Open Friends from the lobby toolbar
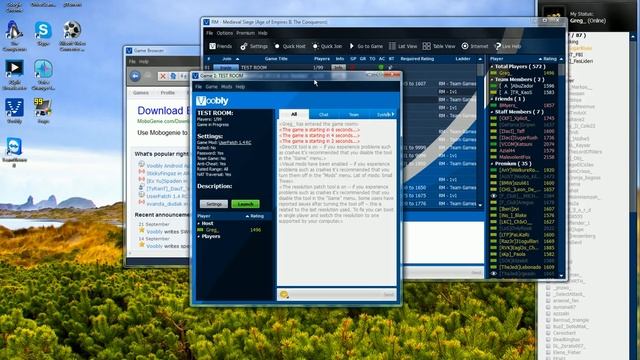640x360 pixels. click(220, 46)
